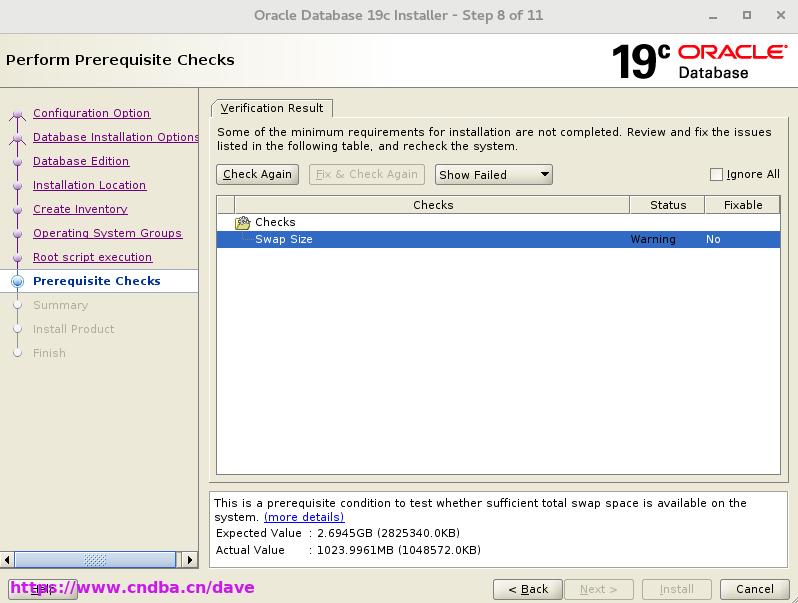The image size is (798, 603).
Task: Go to the Installation Location step
Action: (90, 185)
